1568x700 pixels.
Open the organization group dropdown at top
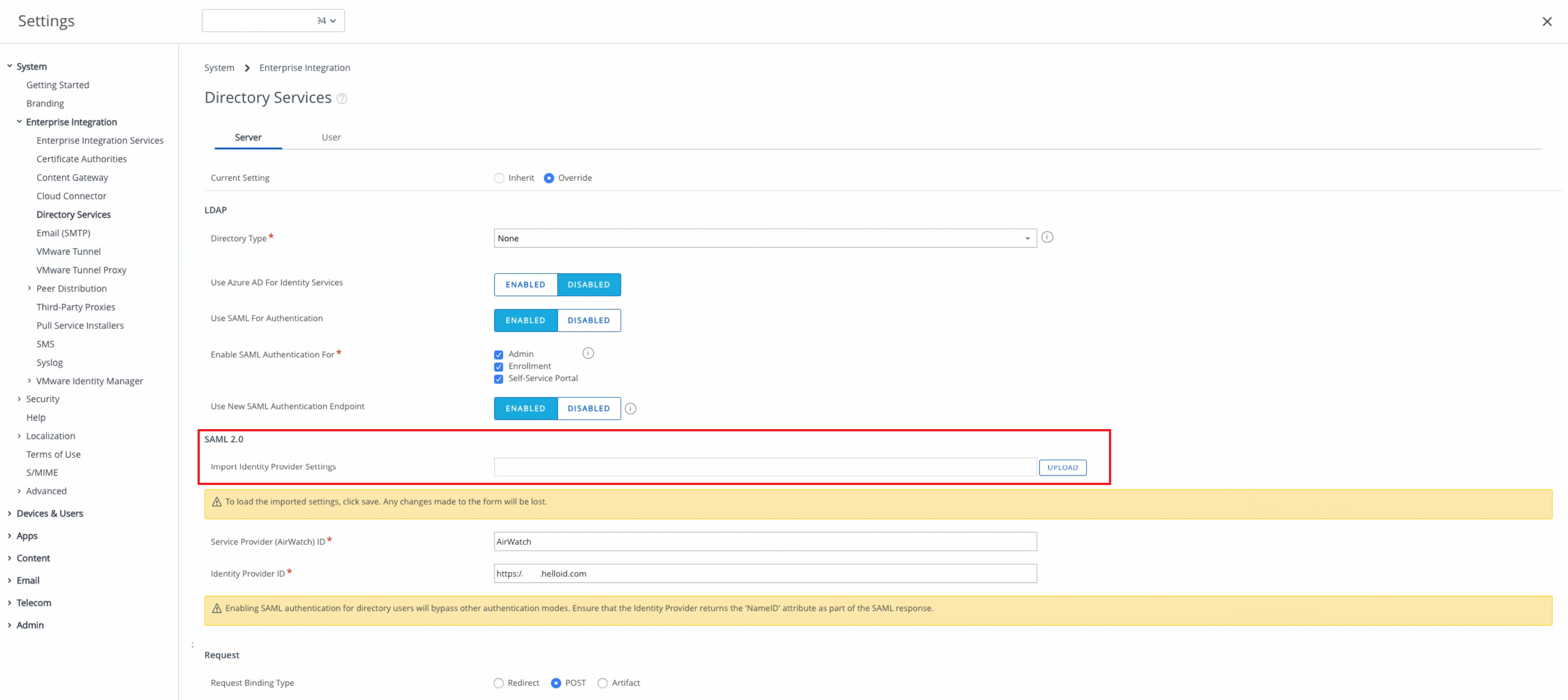273,21
